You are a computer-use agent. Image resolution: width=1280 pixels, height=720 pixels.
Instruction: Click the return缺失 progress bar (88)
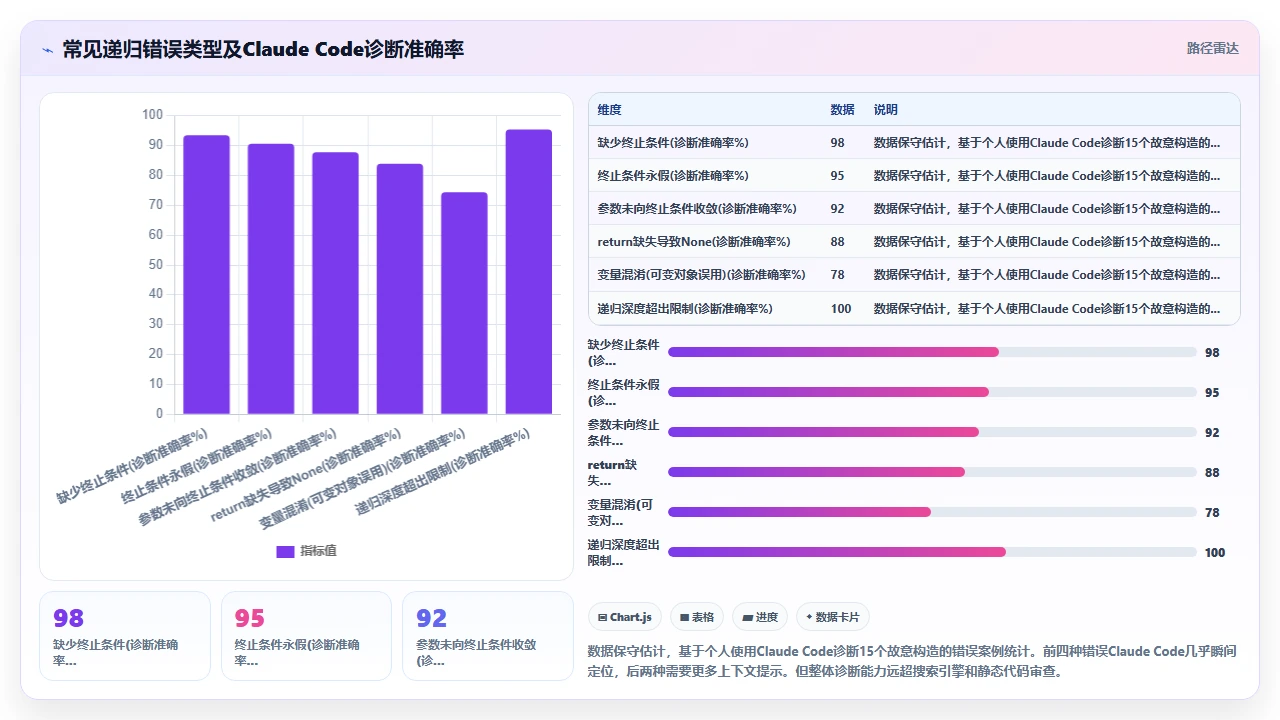click(932, 472)
